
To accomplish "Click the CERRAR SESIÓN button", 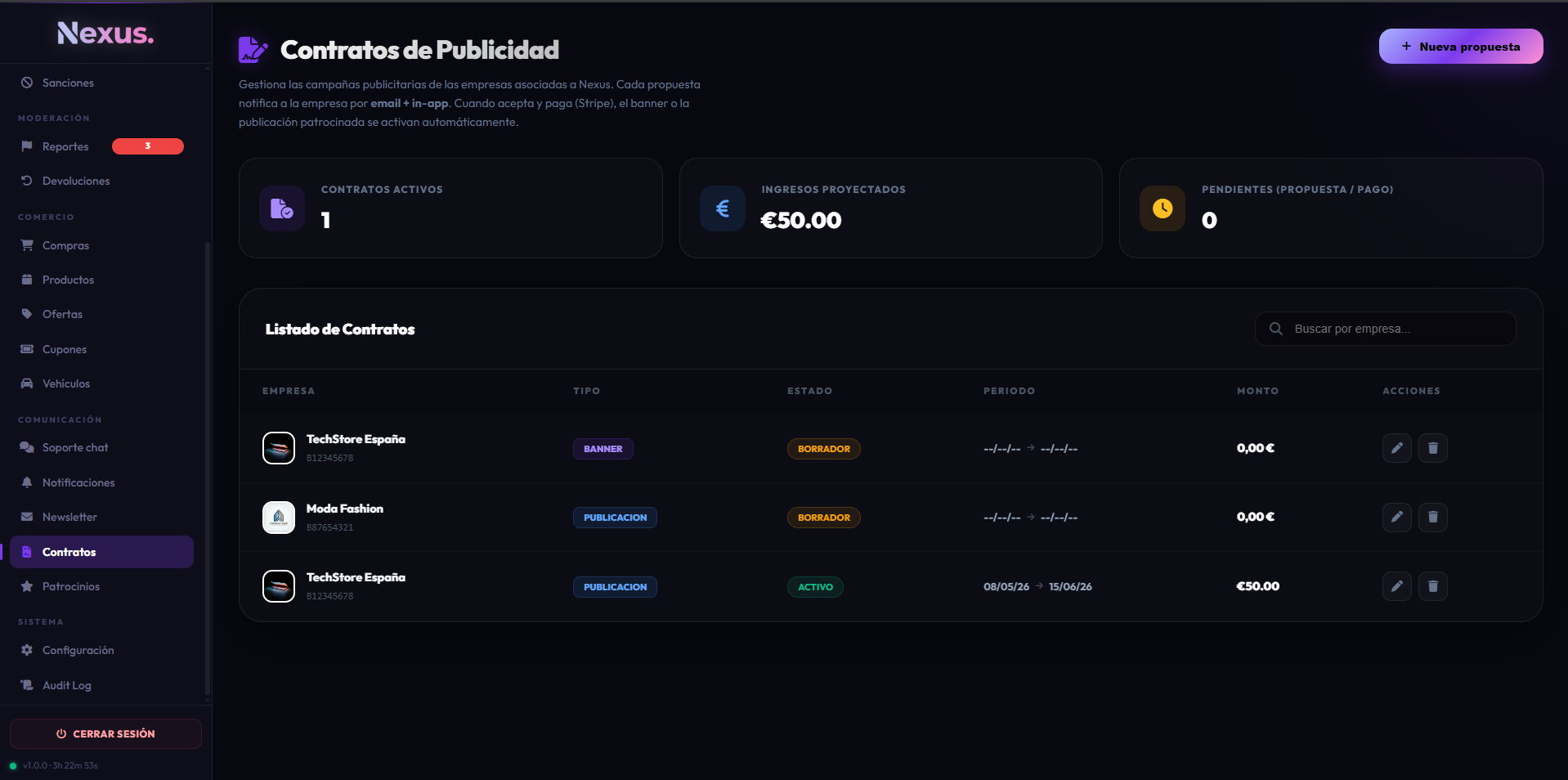I will tap(105, 733).
